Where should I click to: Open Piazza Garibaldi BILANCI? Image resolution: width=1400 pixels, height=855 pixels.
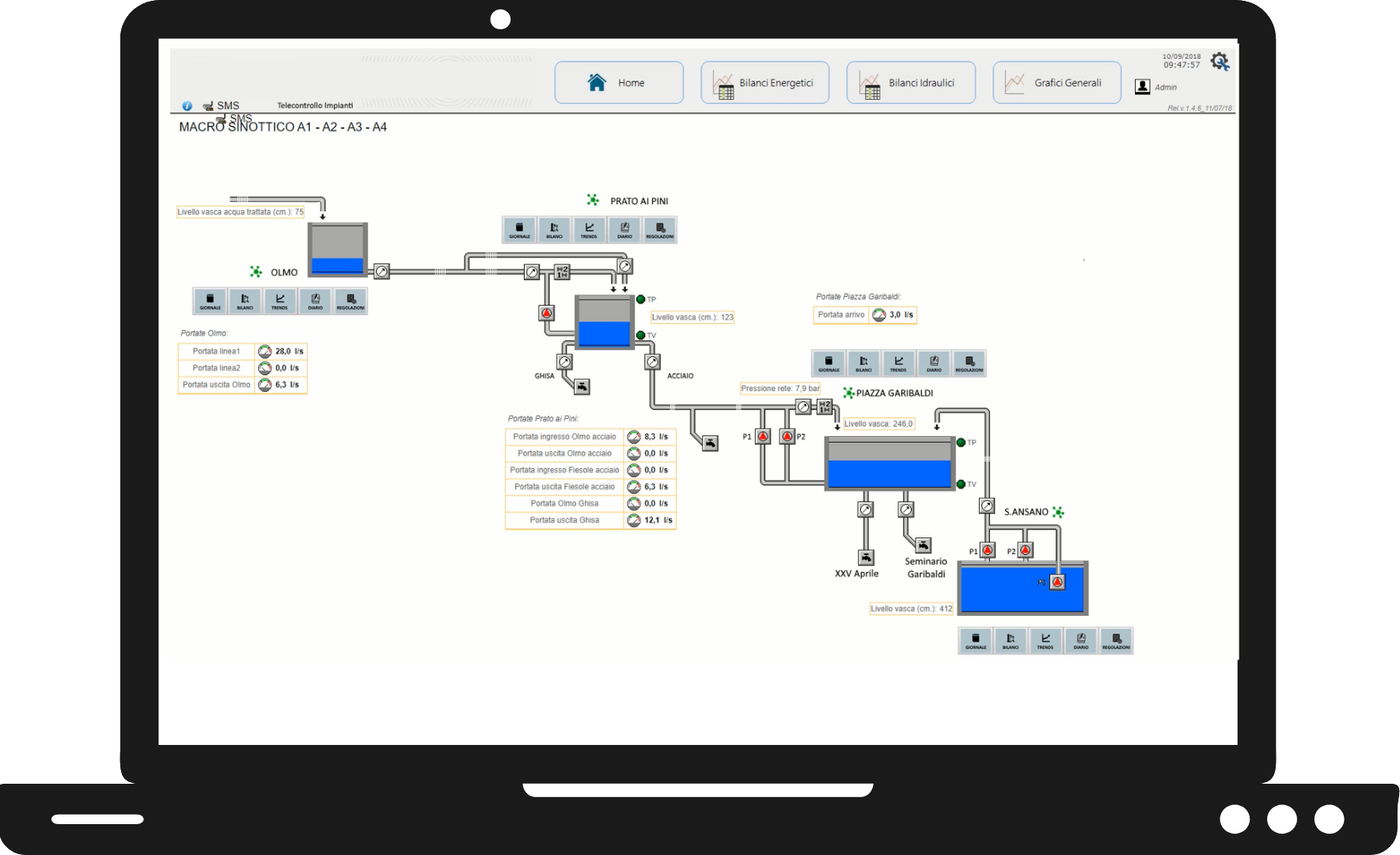[864, 363]
